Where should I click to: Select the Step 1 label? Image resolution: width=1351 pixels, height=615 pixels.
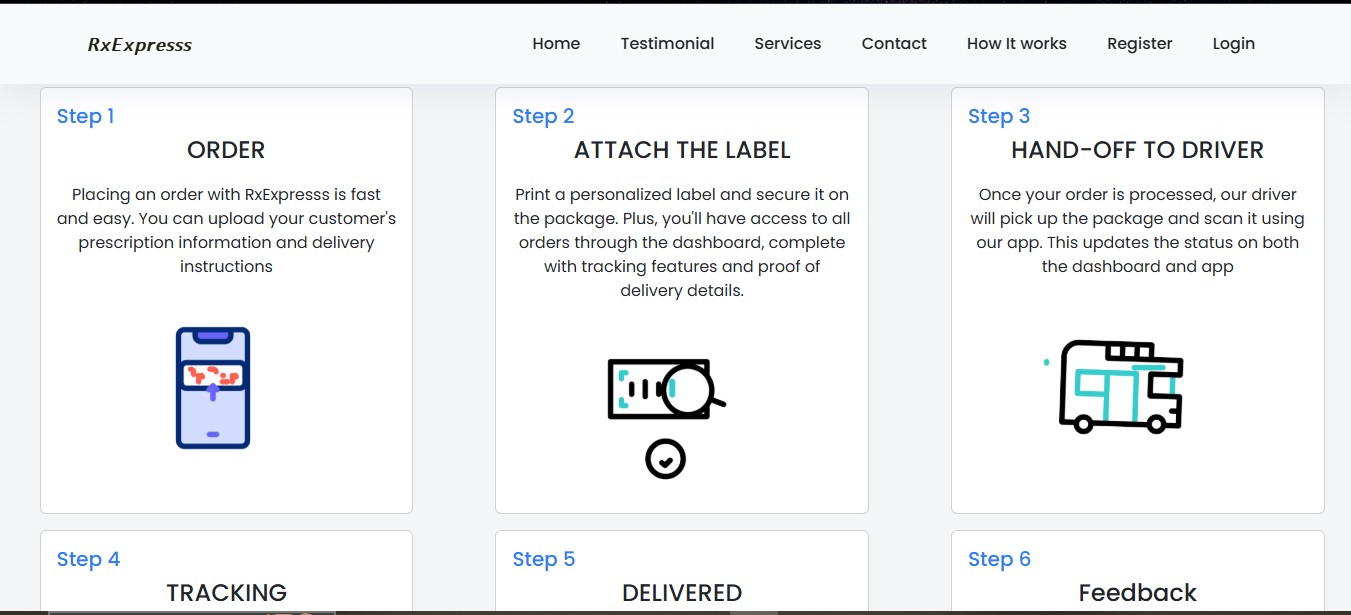86,116
